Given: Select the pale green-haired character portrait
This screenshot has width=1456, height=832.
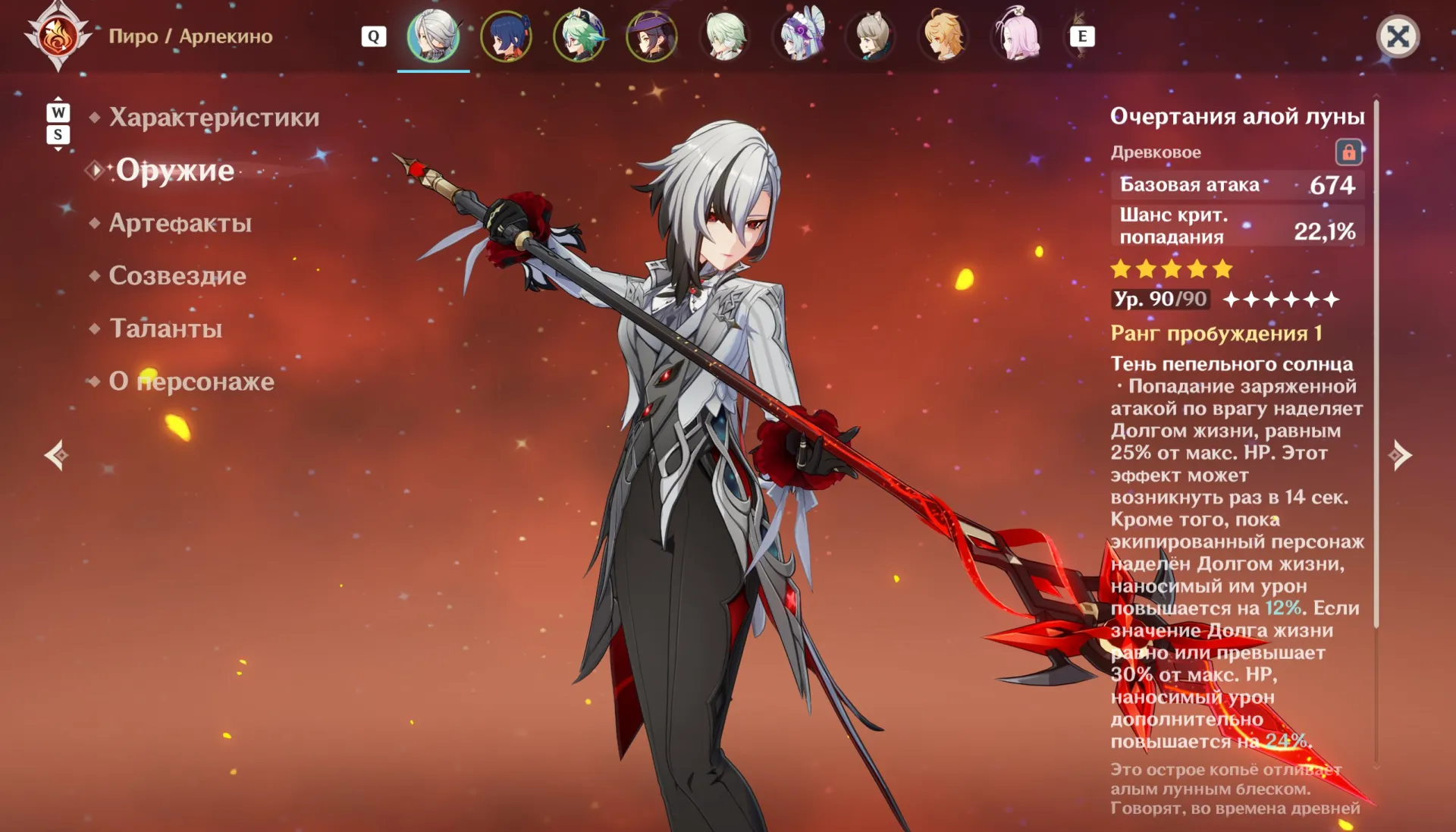Looking at the screenshot, I should [x=725, y=36].
